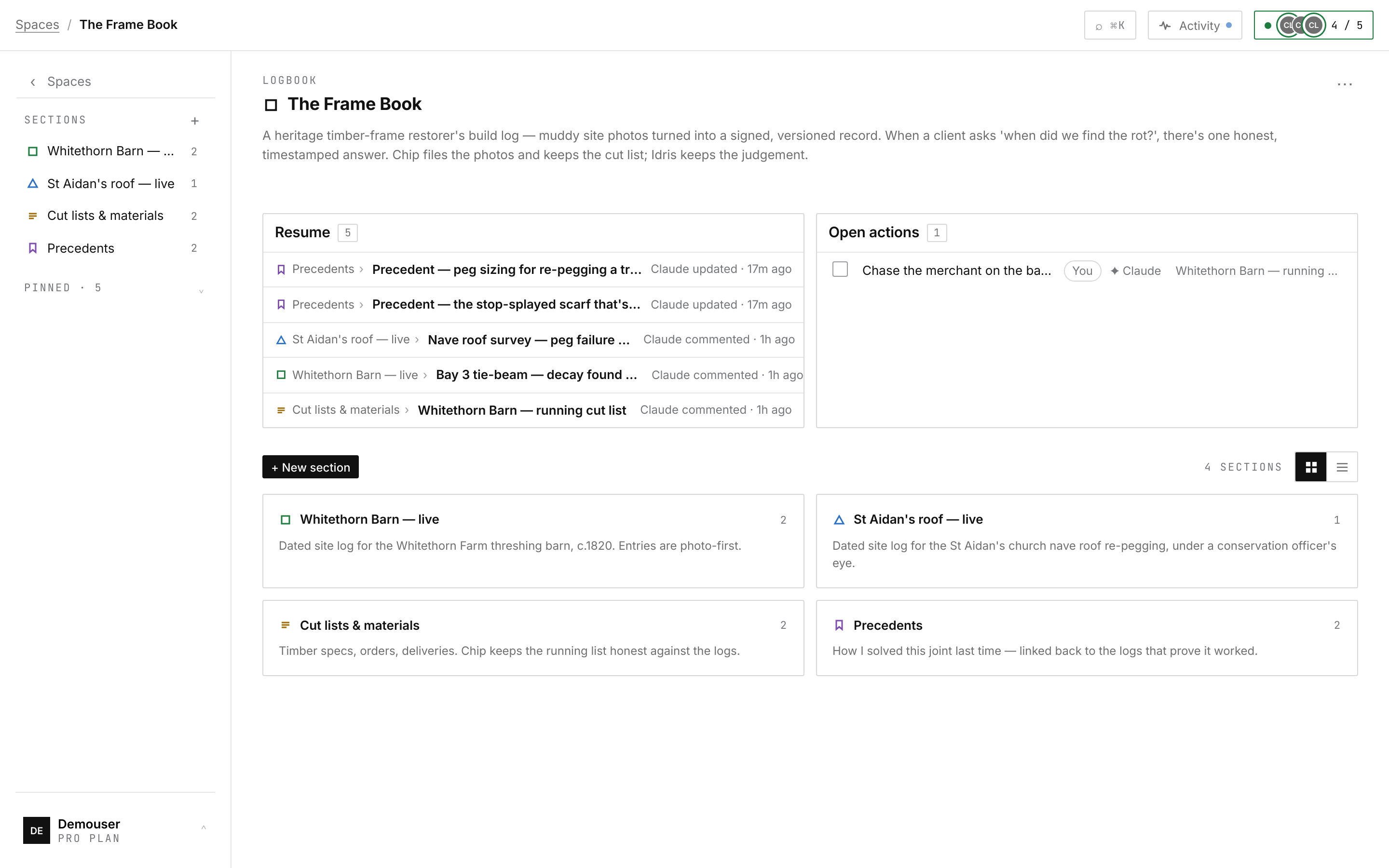Click the logbook square icon beside title
Viewport: 1389px width, 868px height.
(271, 105)
